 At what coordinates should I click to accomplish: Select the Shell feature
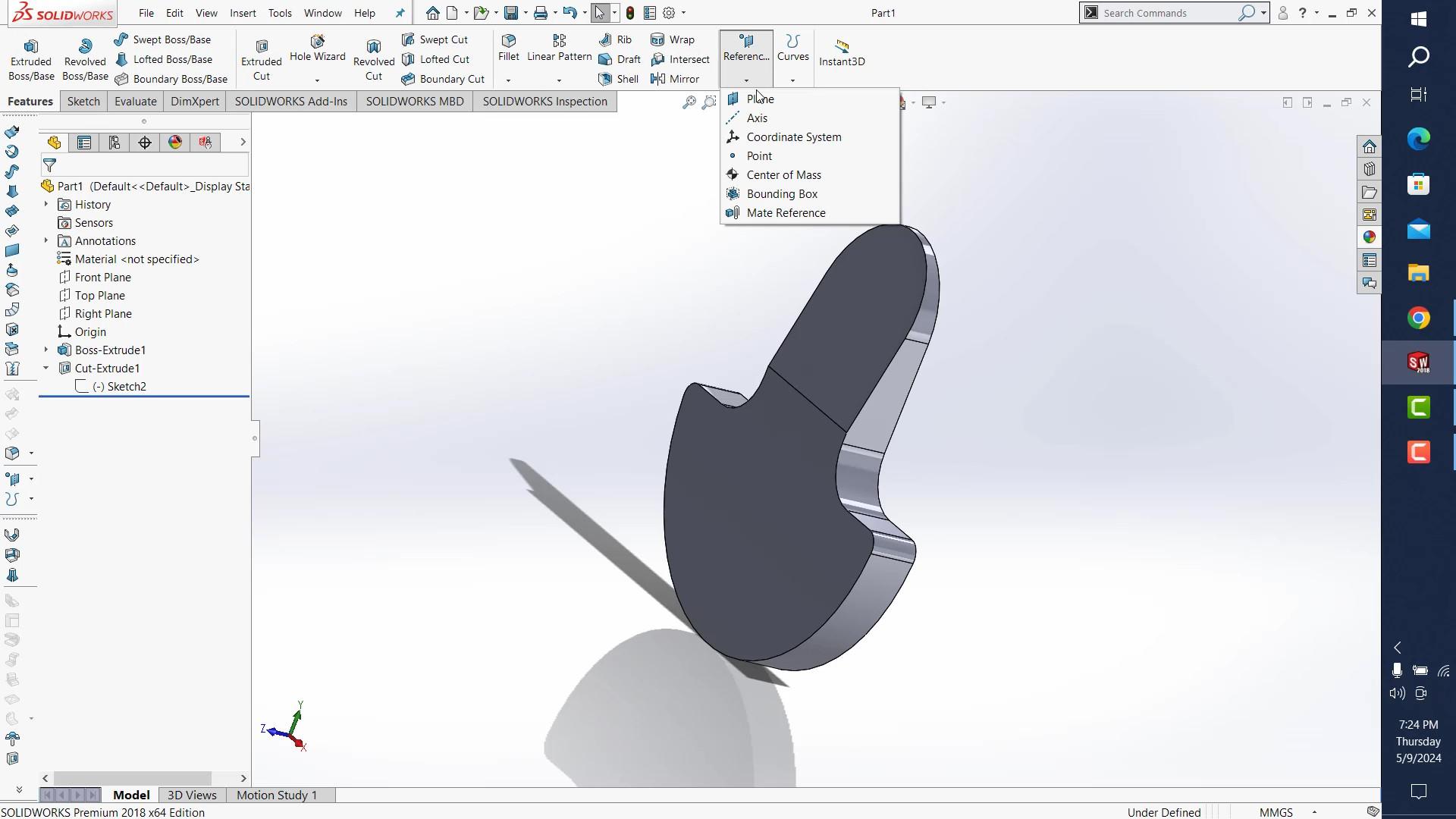click(x=620, y=79)
